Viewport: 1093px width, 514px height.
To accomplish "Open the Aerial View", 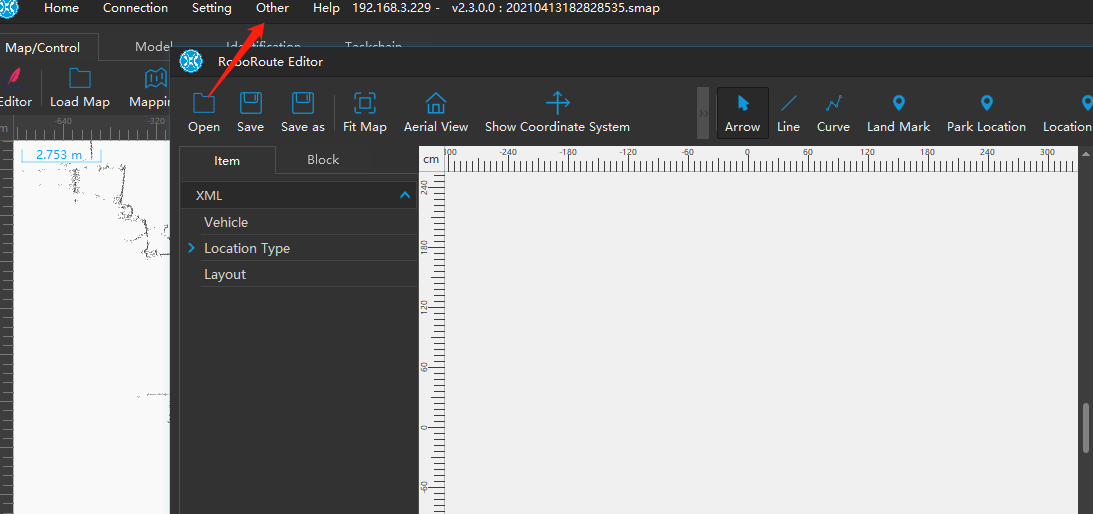I will [x=436, y=103].
